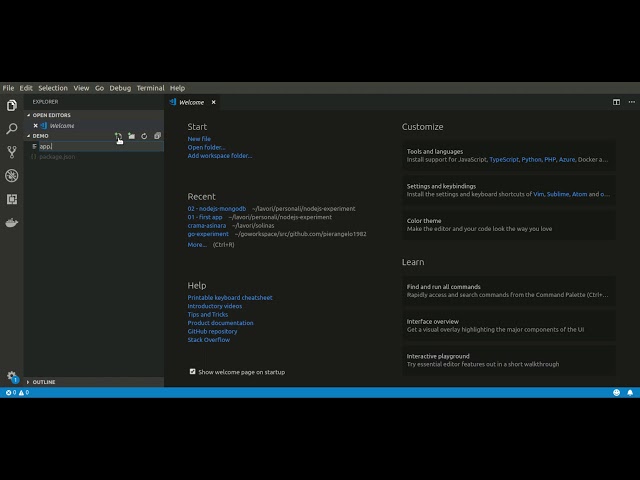Click the warnings count in status bar

24,392
